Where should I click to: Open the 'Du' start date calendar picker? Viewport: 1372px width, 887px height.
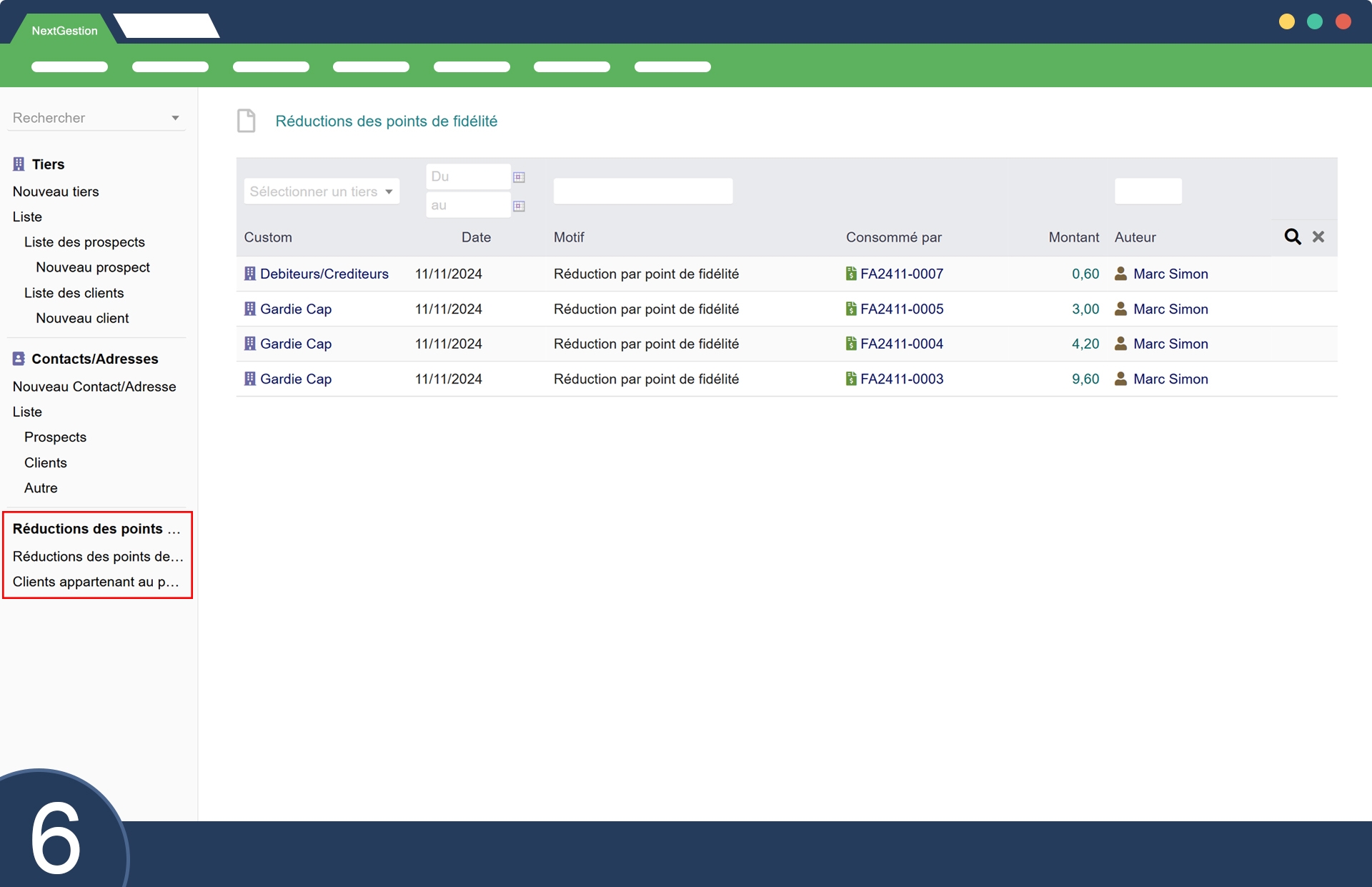click(519, 177)
